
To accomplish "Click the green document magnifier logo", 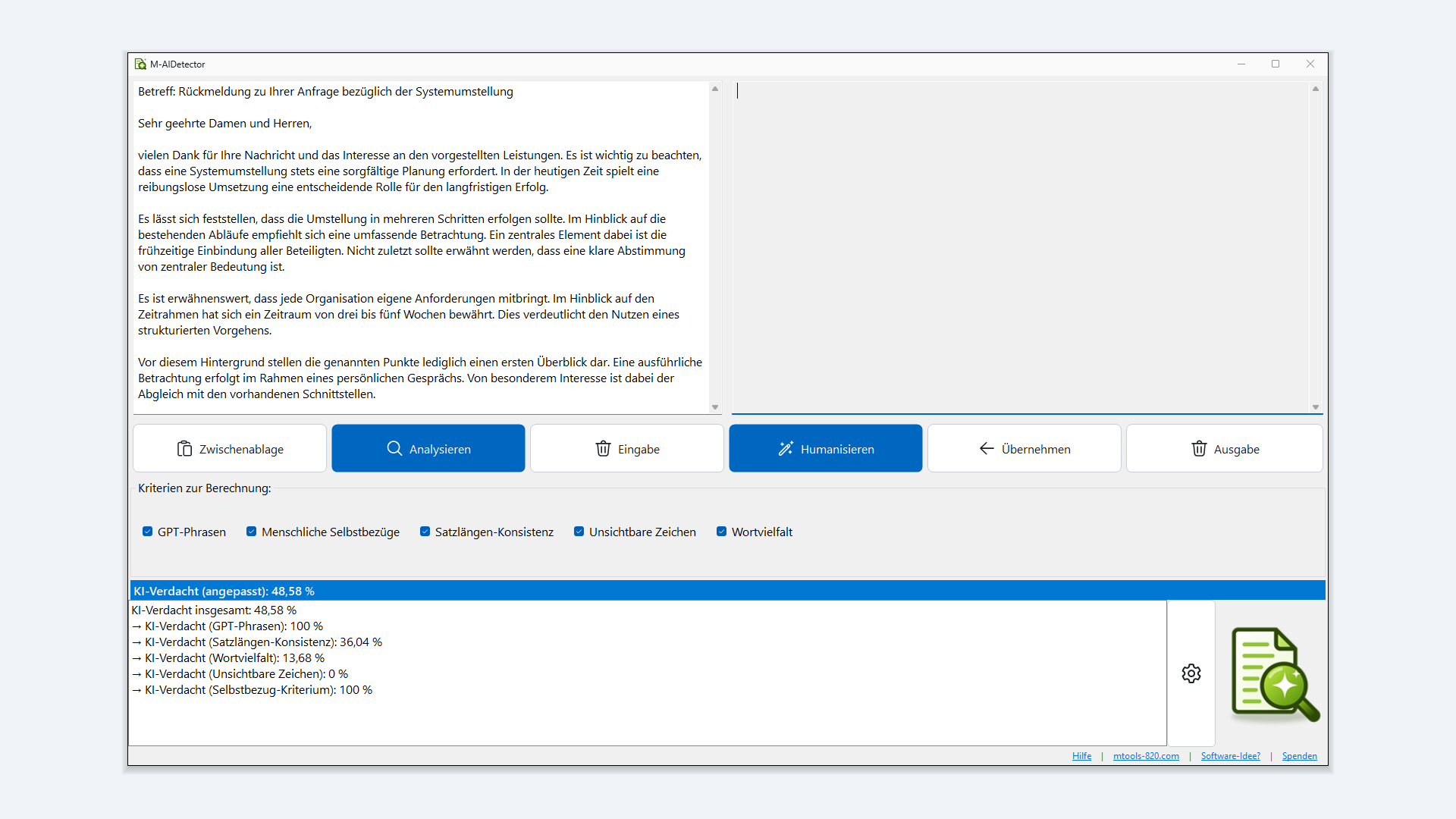I will 1276,673.
